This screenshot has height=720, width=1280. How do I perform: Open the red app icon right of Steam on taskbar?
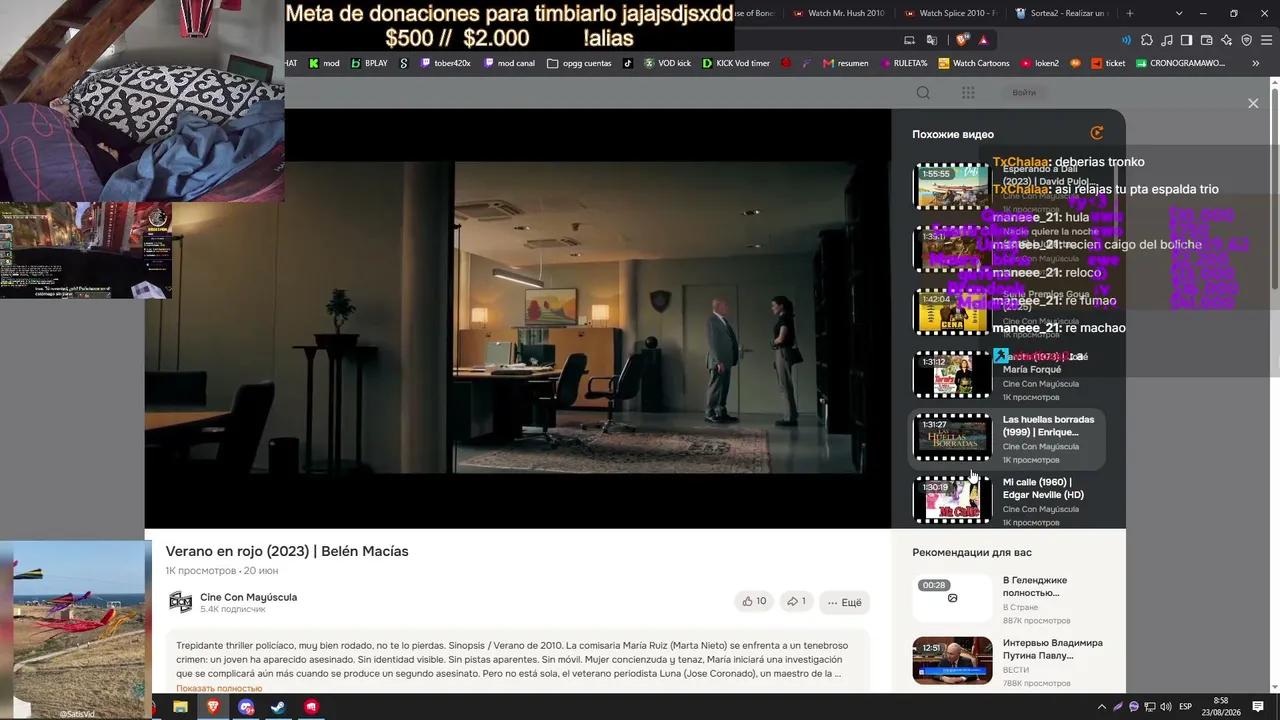coord(312,707)
